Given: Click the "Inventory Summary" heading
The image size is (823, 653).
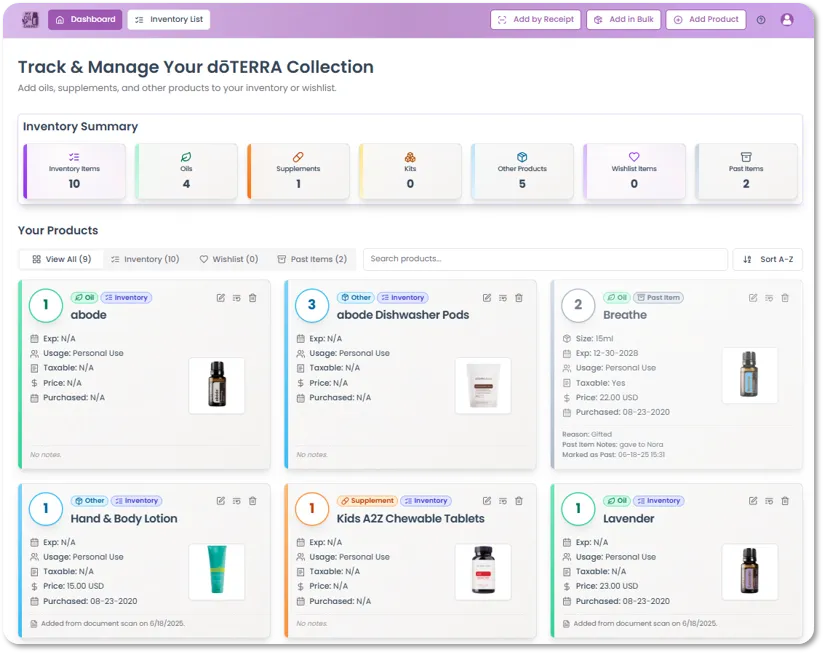Looking at the screenshot, I should coord(80,127).
